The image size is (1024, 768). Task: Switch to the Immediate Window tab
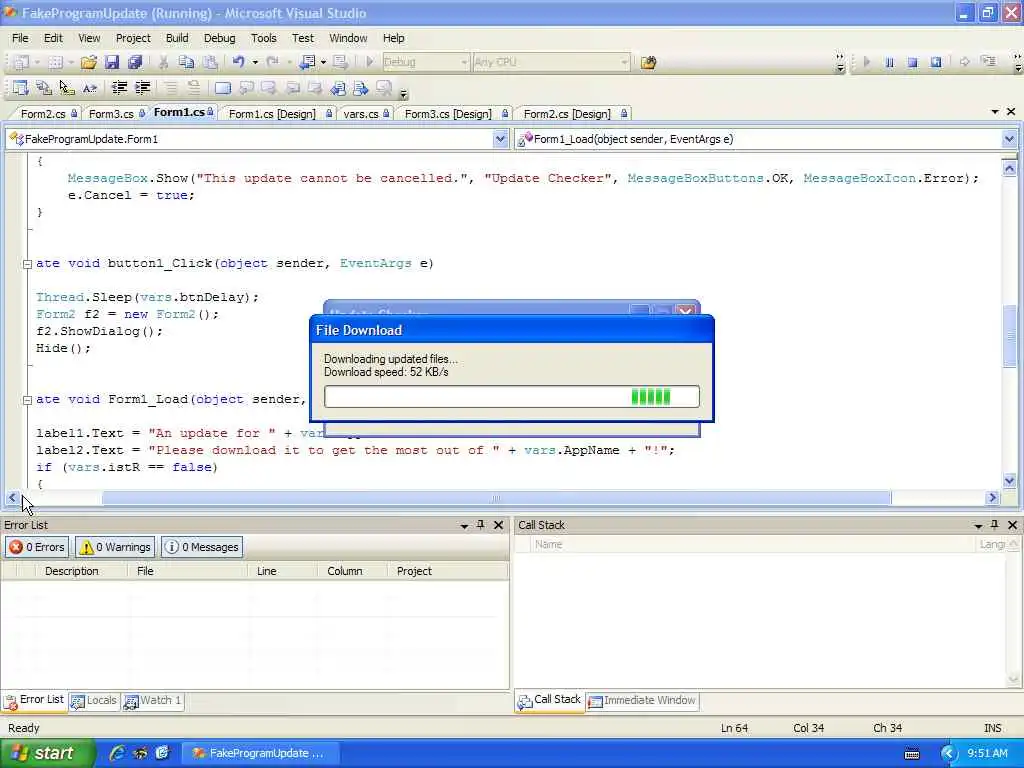(643, 701)
